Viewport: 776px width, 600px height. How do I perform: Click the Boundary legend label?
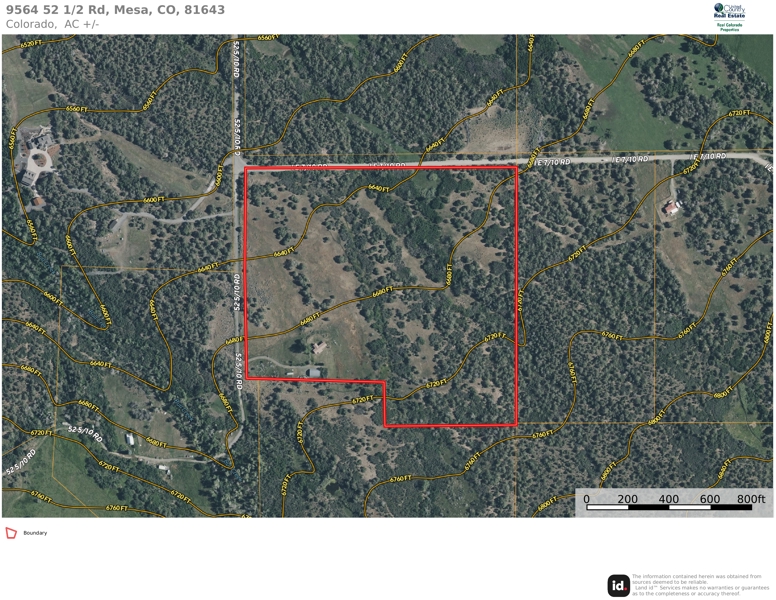click(35, 533)
